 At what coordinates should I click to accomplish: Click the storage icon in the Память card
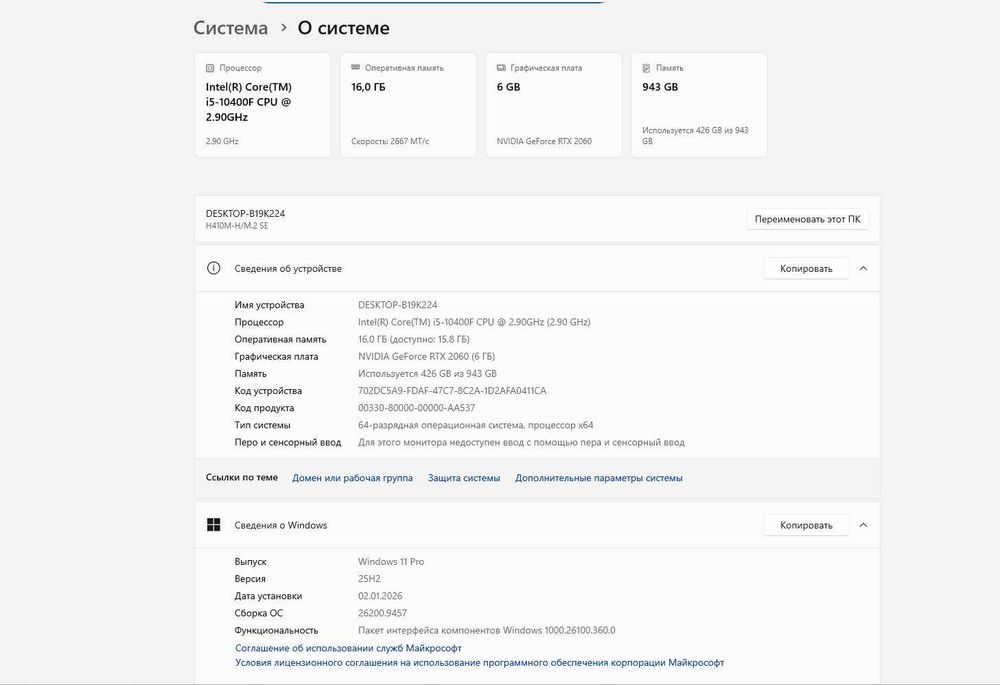[x=646, y=68]
